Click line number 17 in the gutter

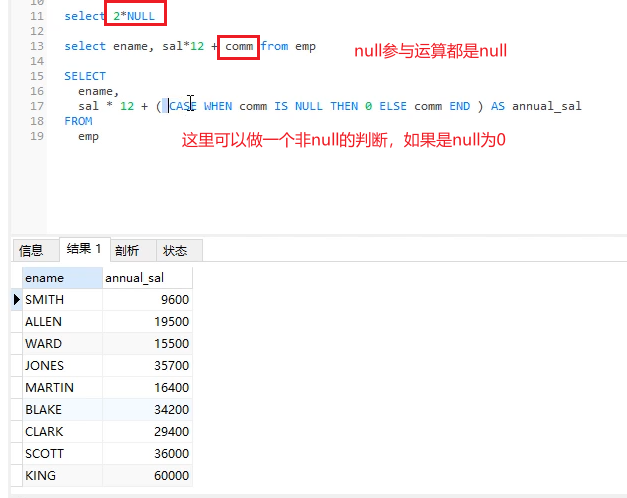(36, 106)
